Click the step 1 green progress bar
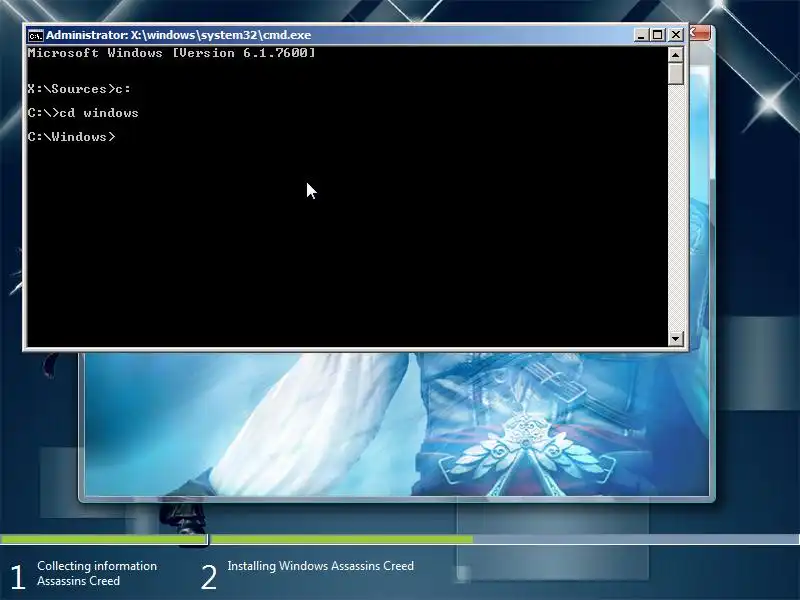 pyautogui.click(x=104, y=539)
